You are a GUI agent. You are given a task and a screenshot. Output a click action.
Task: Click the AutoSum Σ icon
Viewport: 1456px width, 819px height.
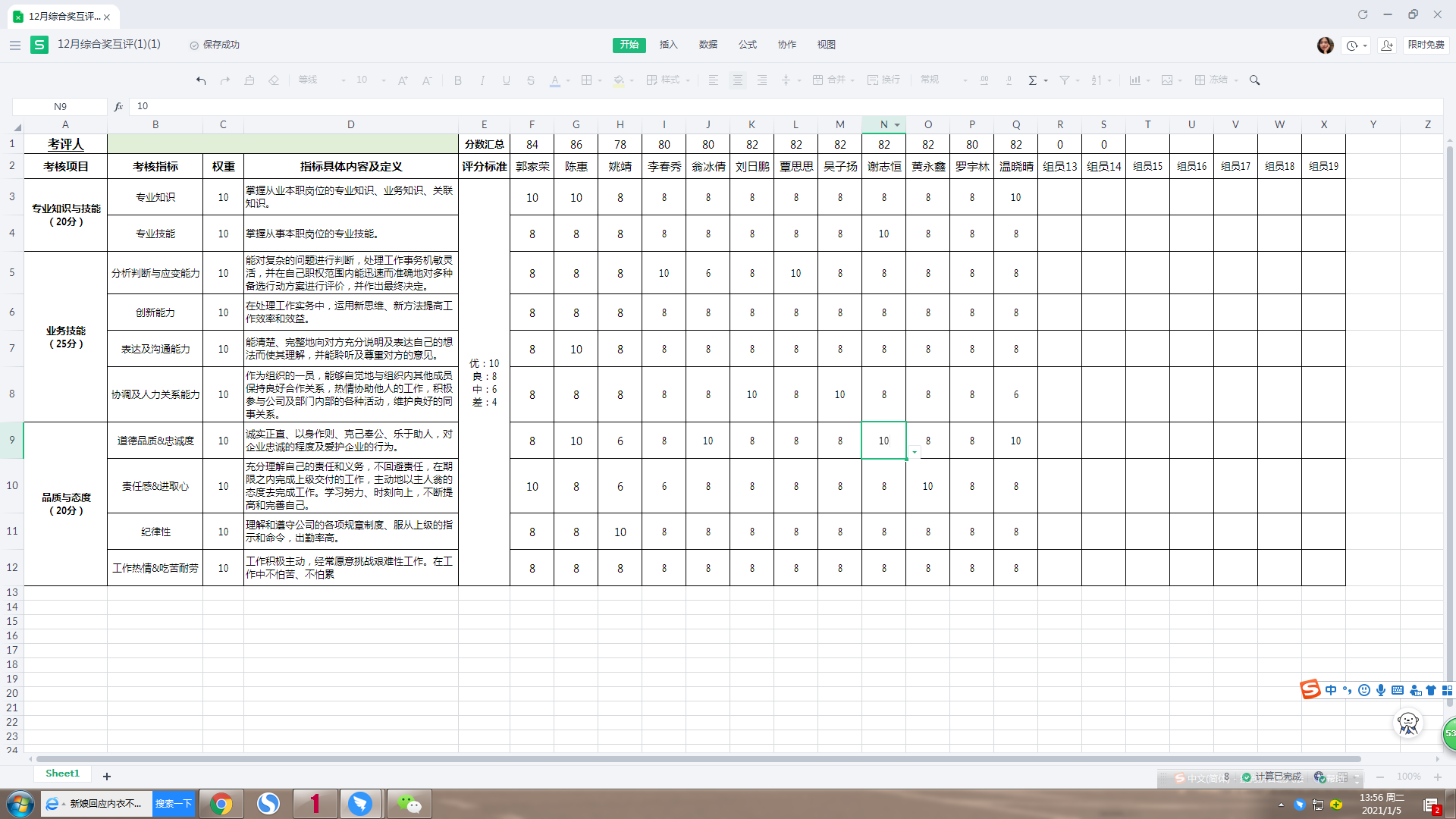point(1033,80)
